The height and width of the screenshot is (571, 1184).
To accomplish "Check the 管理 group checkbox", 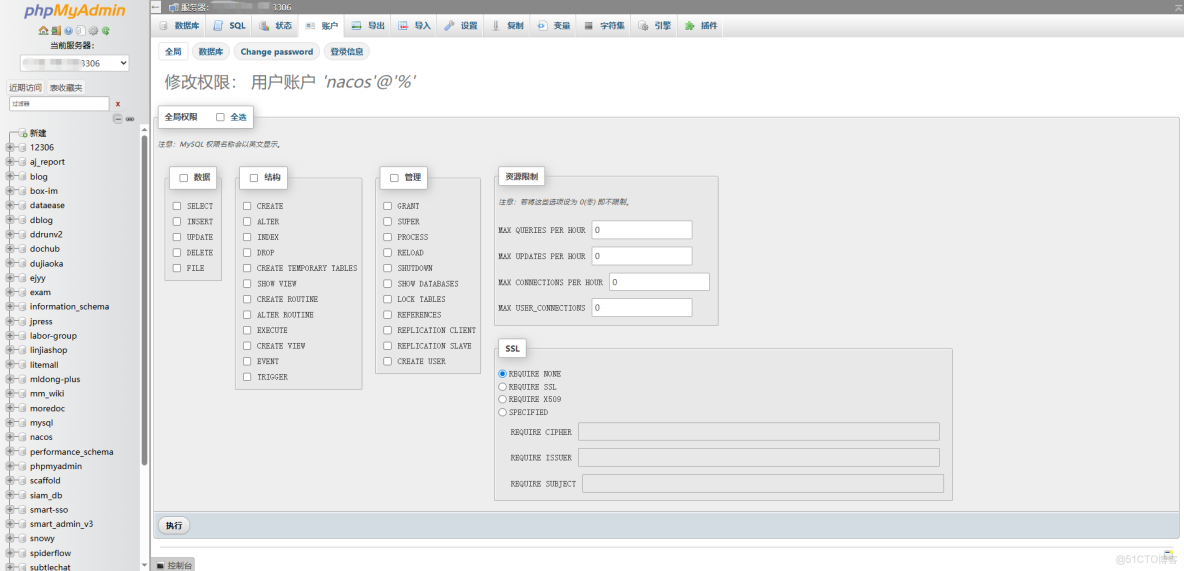I will [x=394, y=178].
